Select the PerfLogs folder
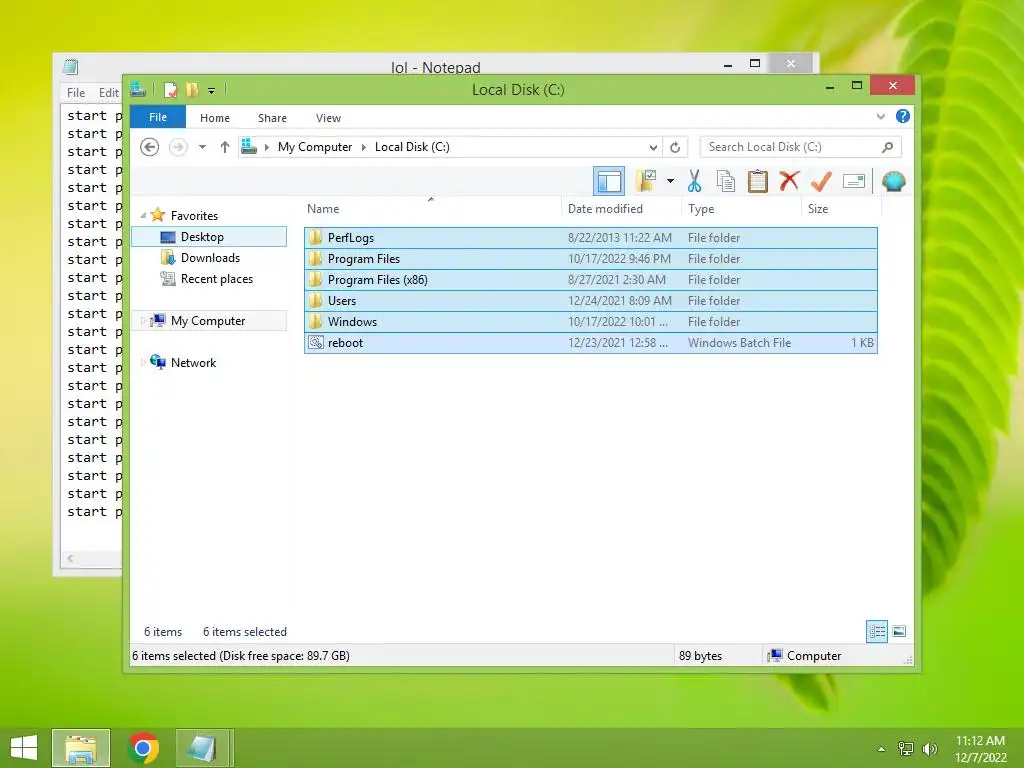 [591, 238]
